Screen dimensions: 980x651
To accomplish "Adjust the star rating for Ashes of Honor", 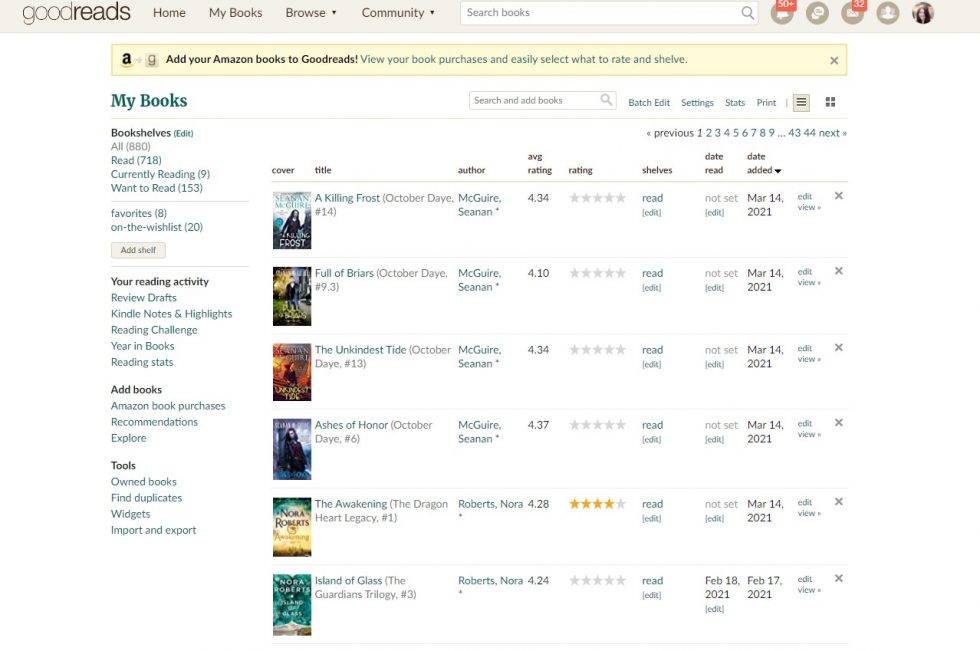I will pos(597,424).
